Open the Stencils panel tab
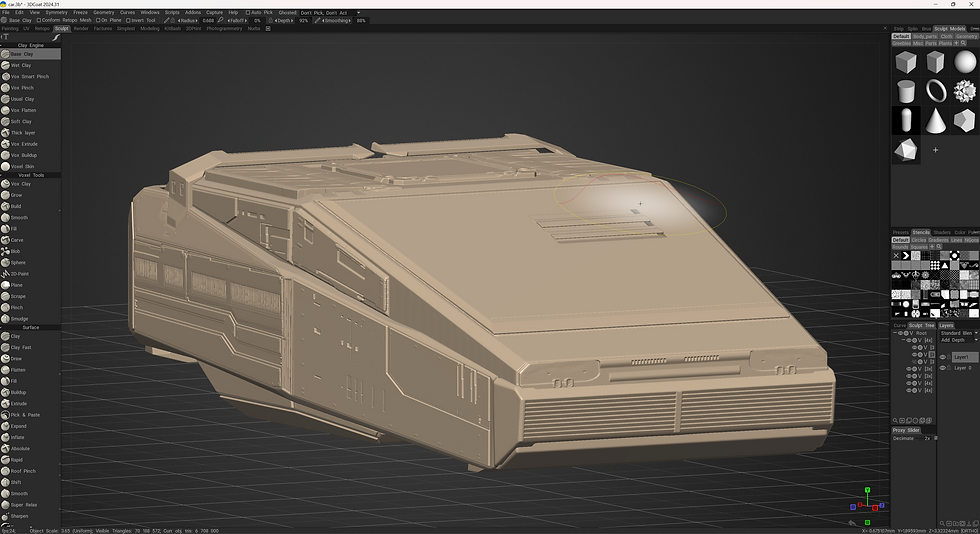Screen dimensions: 980x534 coord(921,233)
